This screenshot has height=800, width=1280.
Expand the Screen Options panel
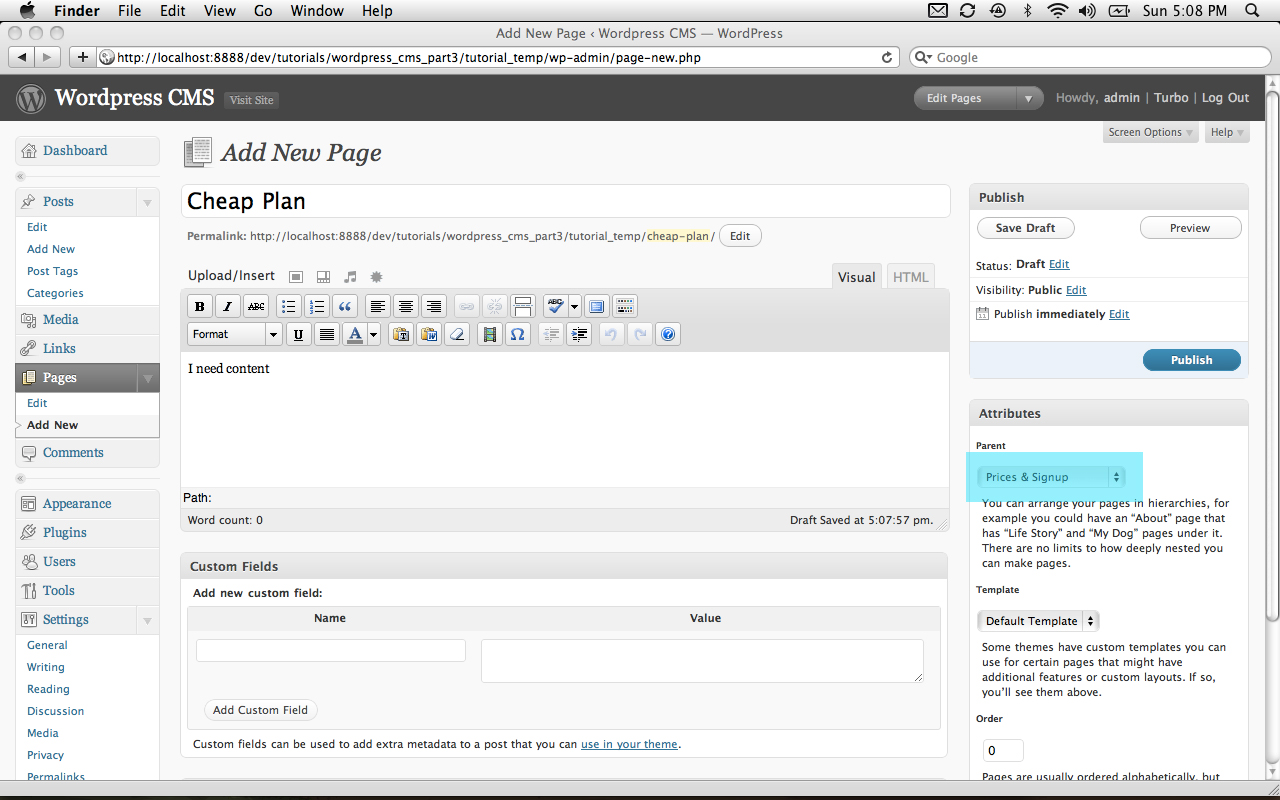(x=1151, y=132)
